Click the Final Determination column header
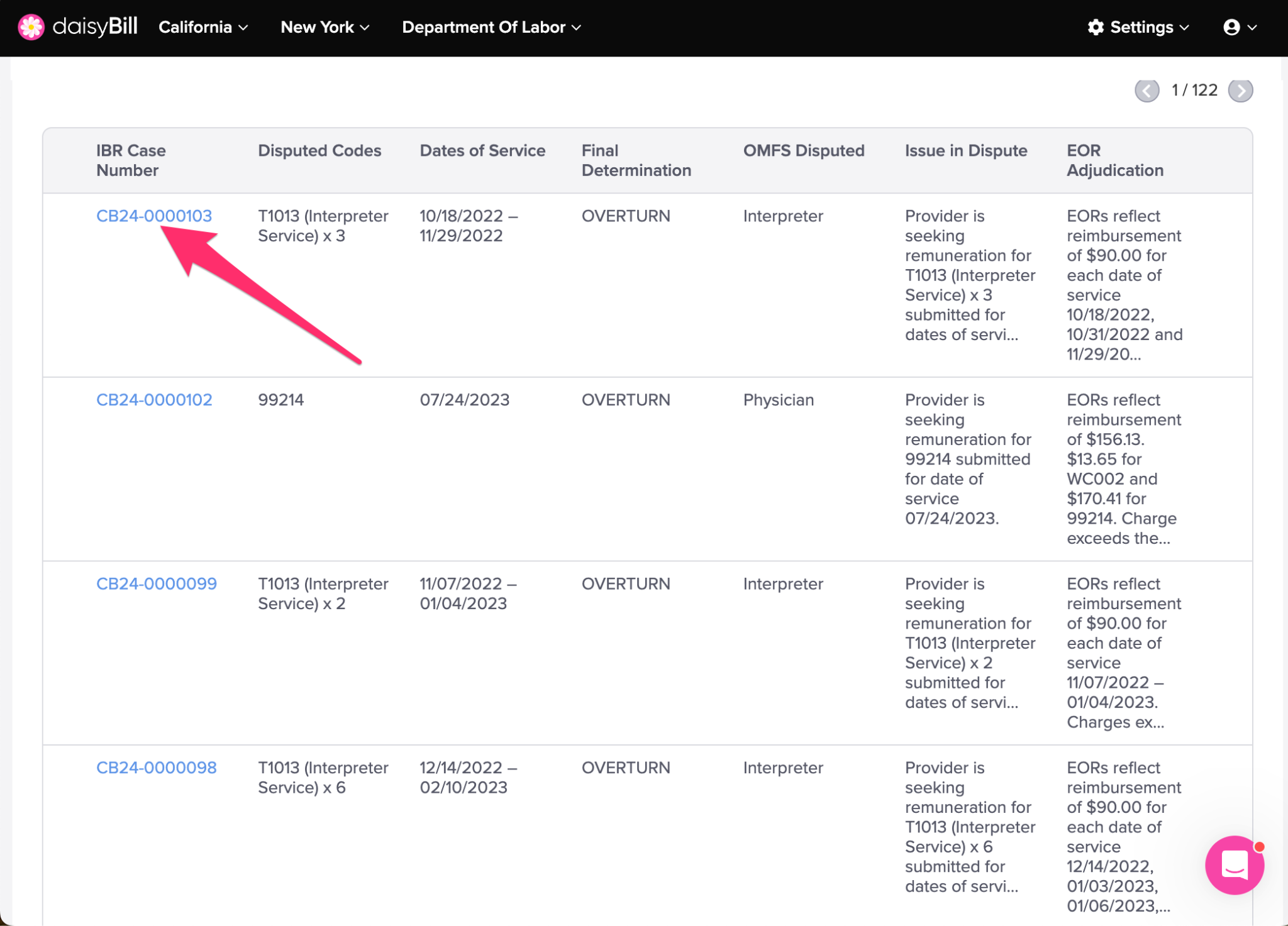 (x=636, y=160)
